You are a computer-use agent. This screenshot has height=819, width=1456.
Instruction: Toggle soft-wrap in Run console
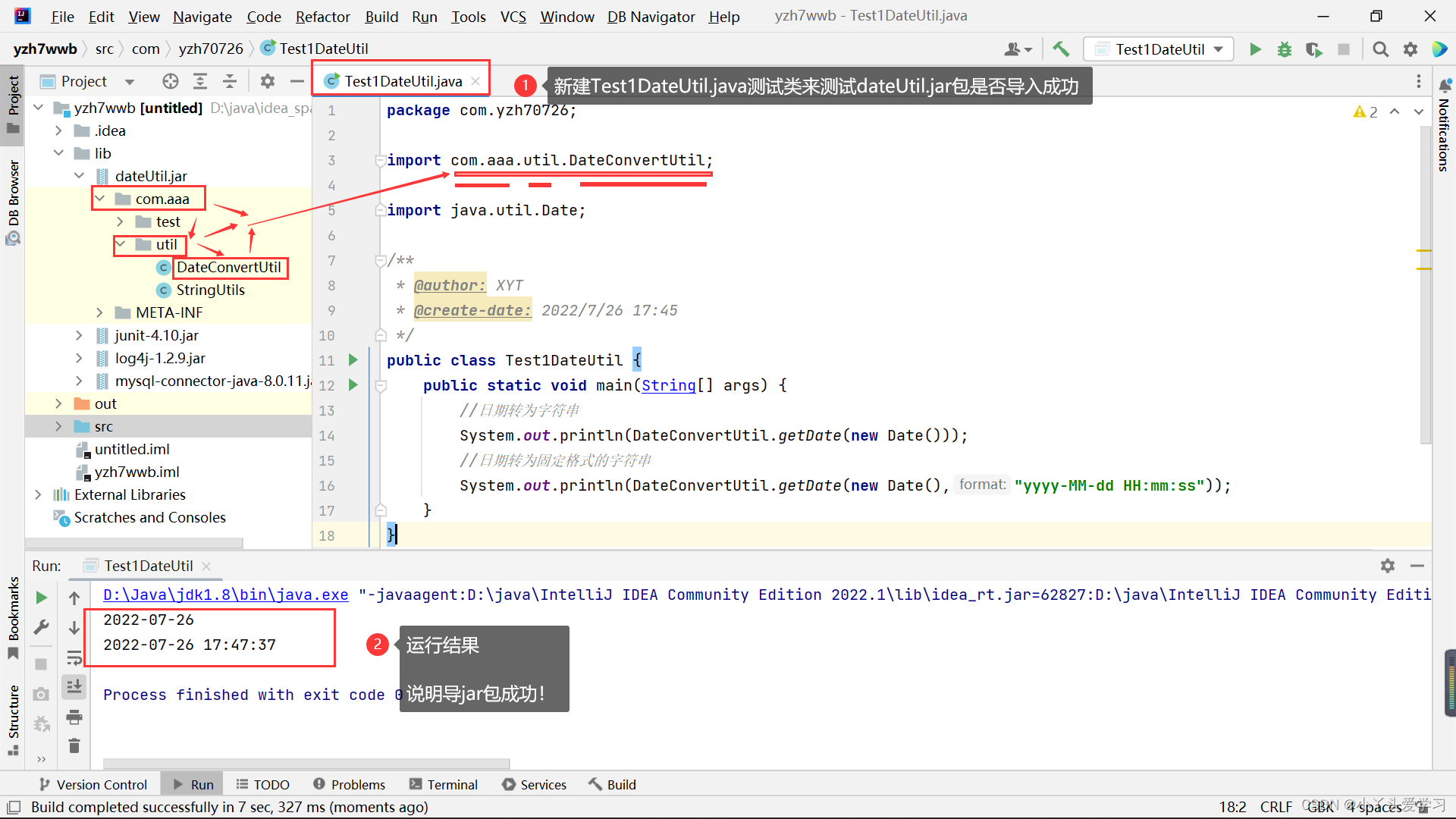pyautogui.click(x=74, y=657)
